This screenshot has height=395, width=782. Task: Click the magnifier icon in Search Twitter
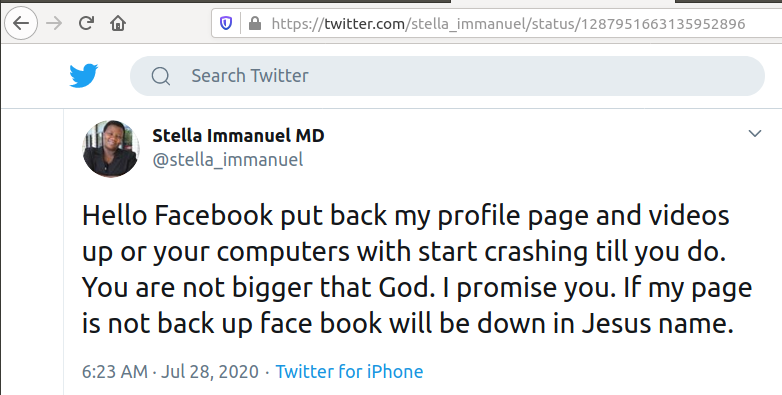161,76
